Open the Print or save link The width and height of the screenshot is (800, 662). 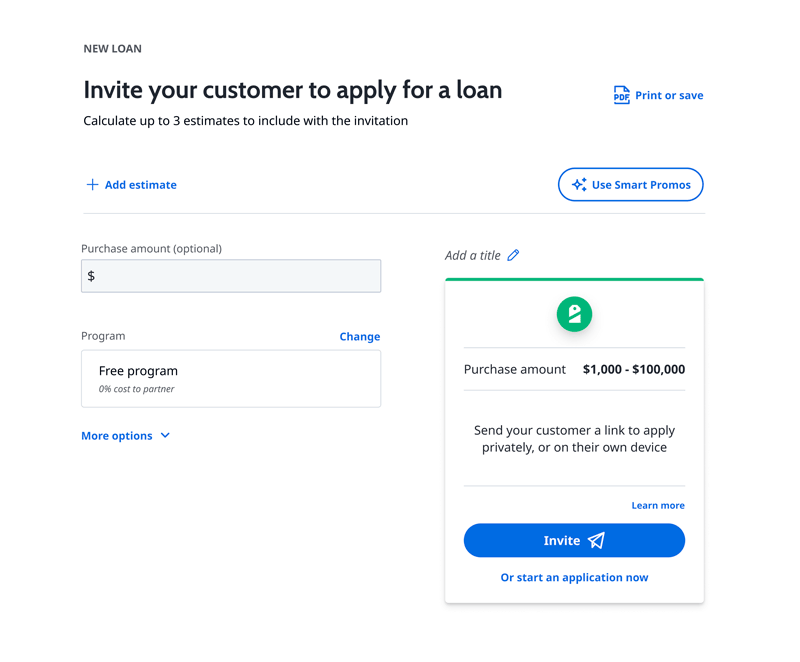click(x=669, y=96)
